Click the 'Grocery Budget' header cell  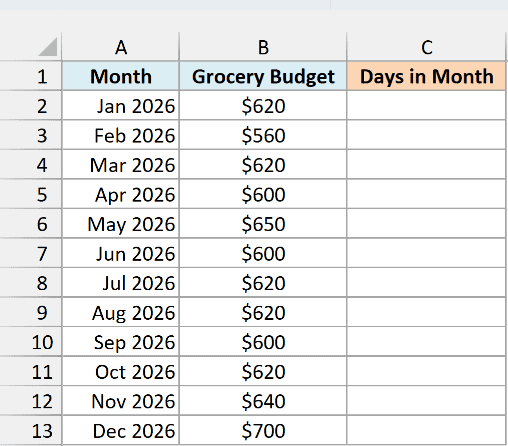263,76
